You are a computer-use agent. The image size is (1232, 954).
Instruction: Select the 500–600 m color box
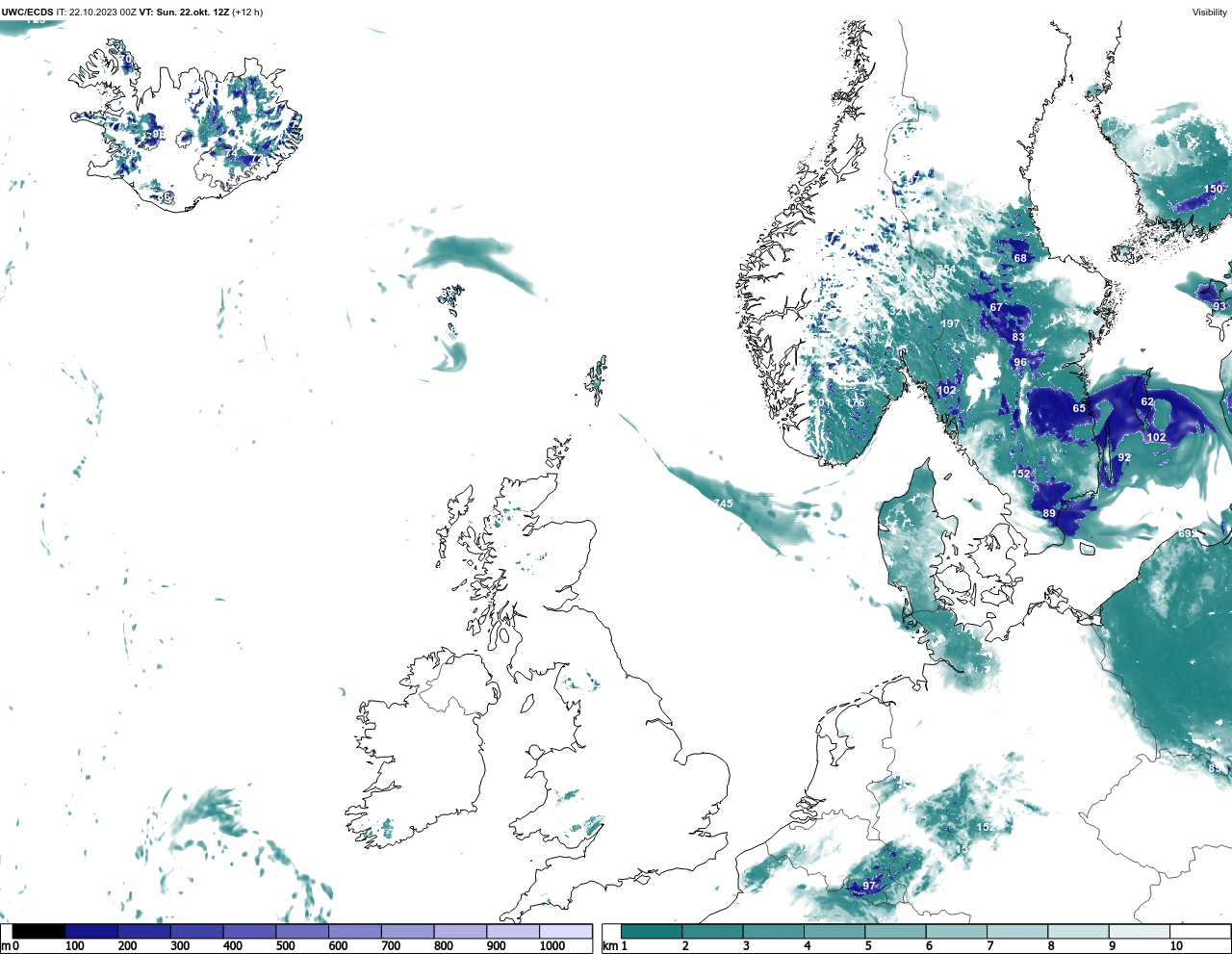(302, 931)
